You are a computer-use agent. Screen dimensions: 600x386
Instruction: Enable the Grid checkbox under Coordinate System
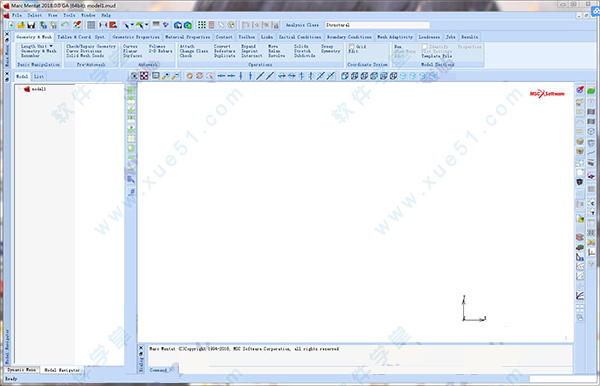[351, 46]
